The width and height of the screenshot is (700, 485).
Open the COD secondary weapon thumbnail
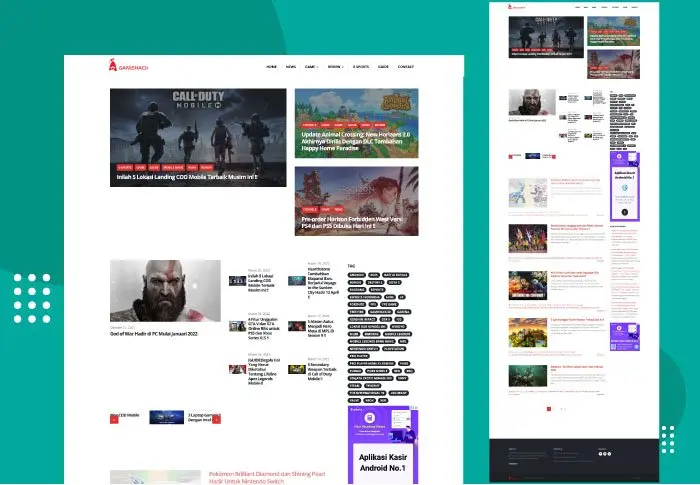297,367
